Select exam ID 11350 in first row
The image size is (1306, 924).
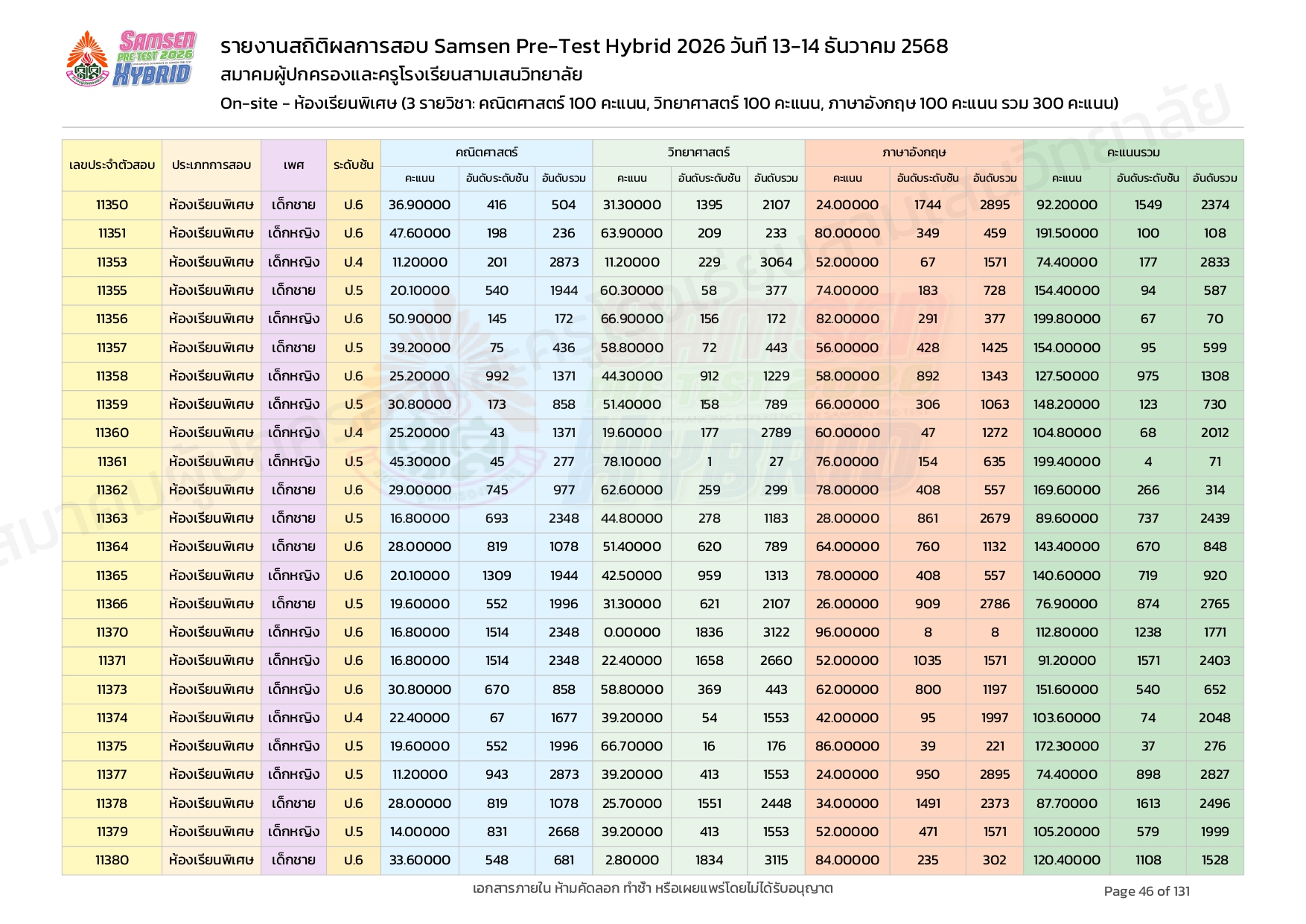point(112,205)
